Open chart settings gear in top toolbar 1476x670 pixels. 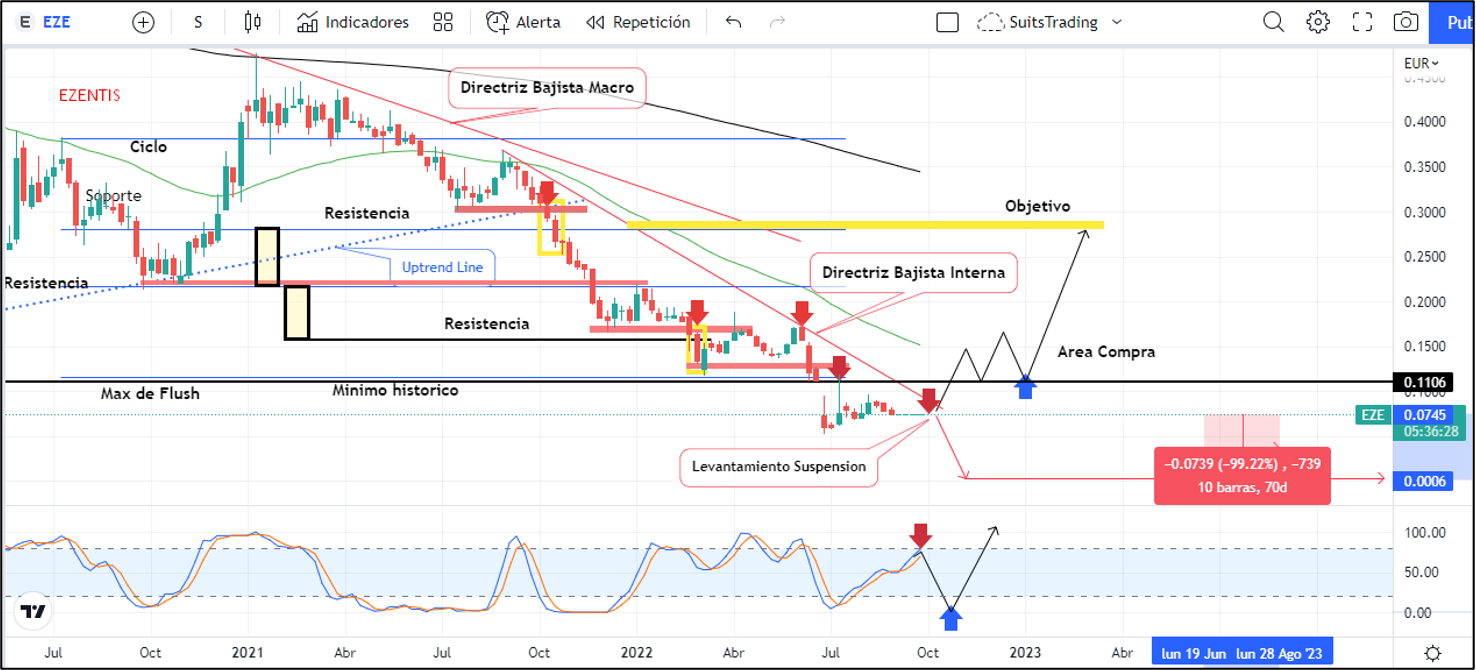[x=1318, y=22]
